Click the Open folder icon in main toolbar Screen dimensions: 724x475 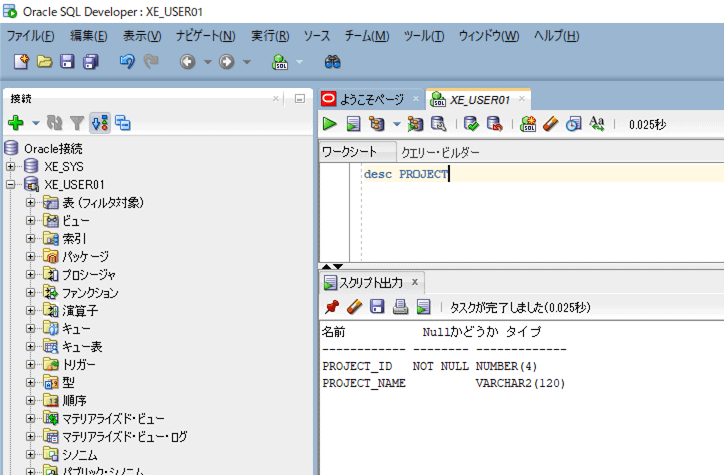44,62
